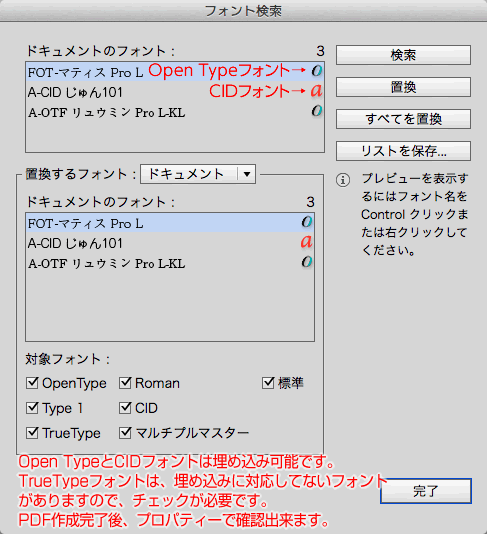The width and height of the screenshot is (487, 534).
Task: Toggle the マルチプルマスター checkbox
Action: pos(125,433)
